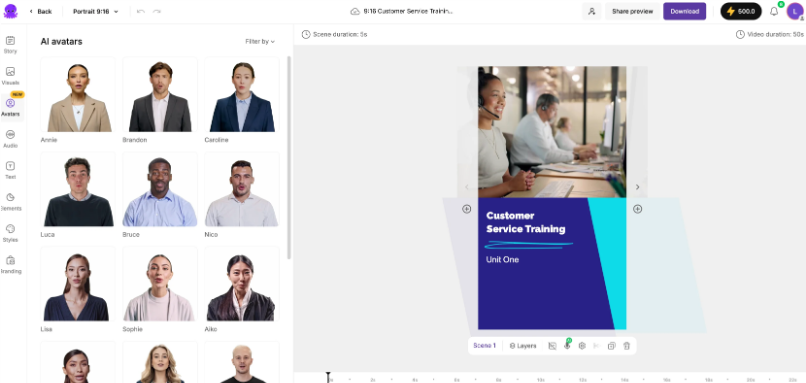The image size is (806, 383).
Task: Click the avatar panel vertical scrollbar
Action: tap(289, 157)
